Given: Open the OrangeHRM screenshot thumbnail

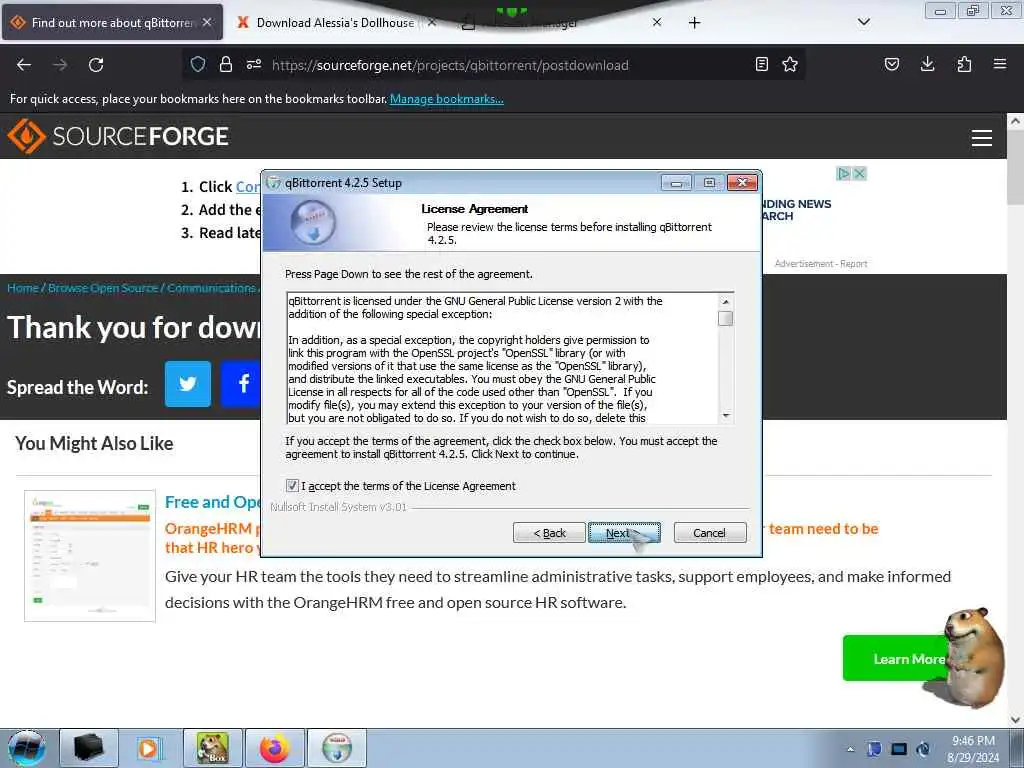Looking at the screenshot, I should (90, 556).
